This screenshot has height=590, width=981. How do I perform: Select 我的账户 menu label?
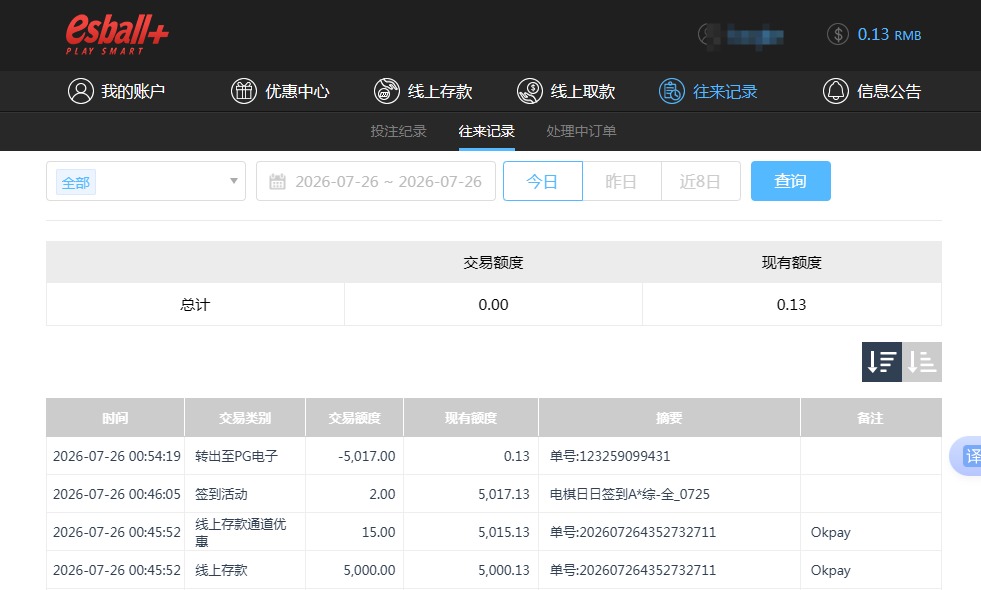133,91
